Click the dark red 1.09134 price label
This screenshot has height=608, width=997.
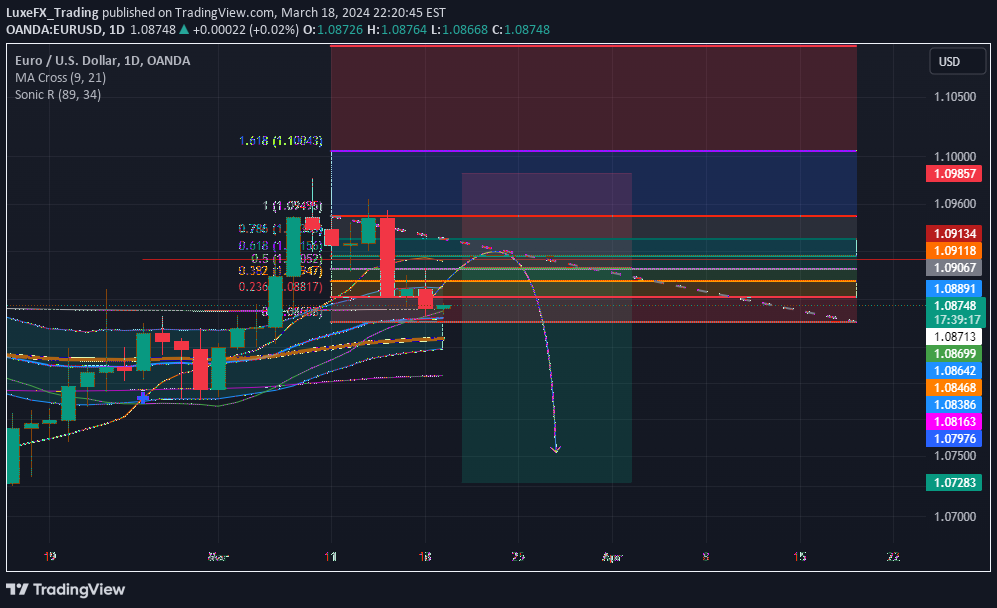pos(954,233)
